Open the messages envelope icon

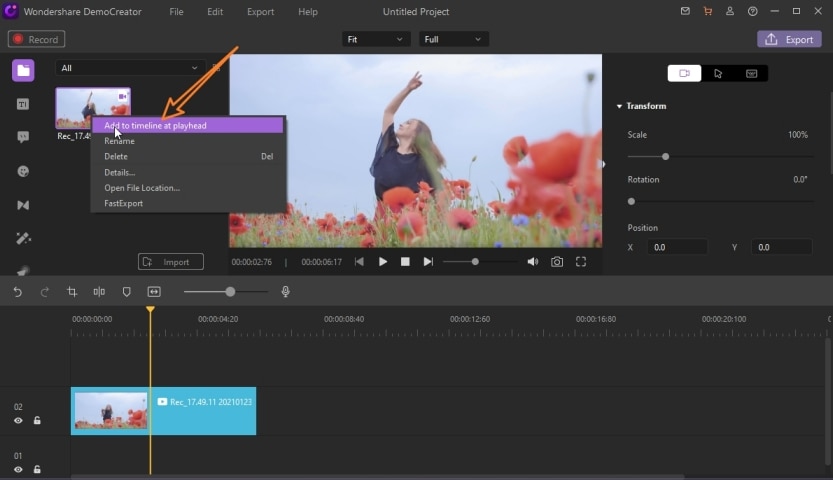click(685, 11)
